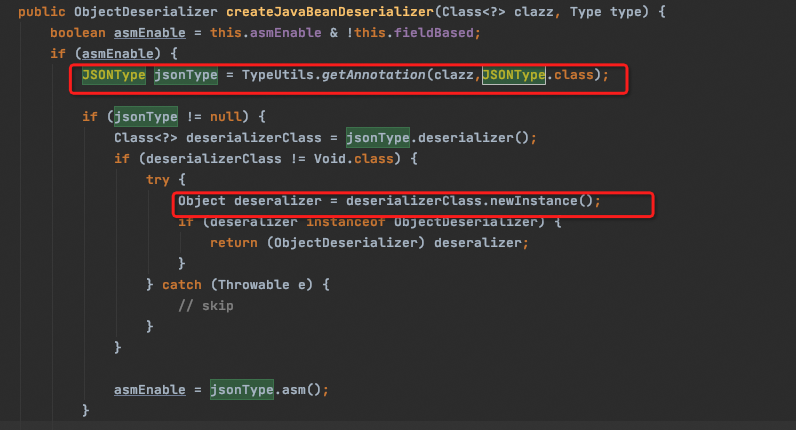The width and height of the screenshot is (796, 430).
Task: Click the 'instanceof' keyword
Action: click(346, 222)
